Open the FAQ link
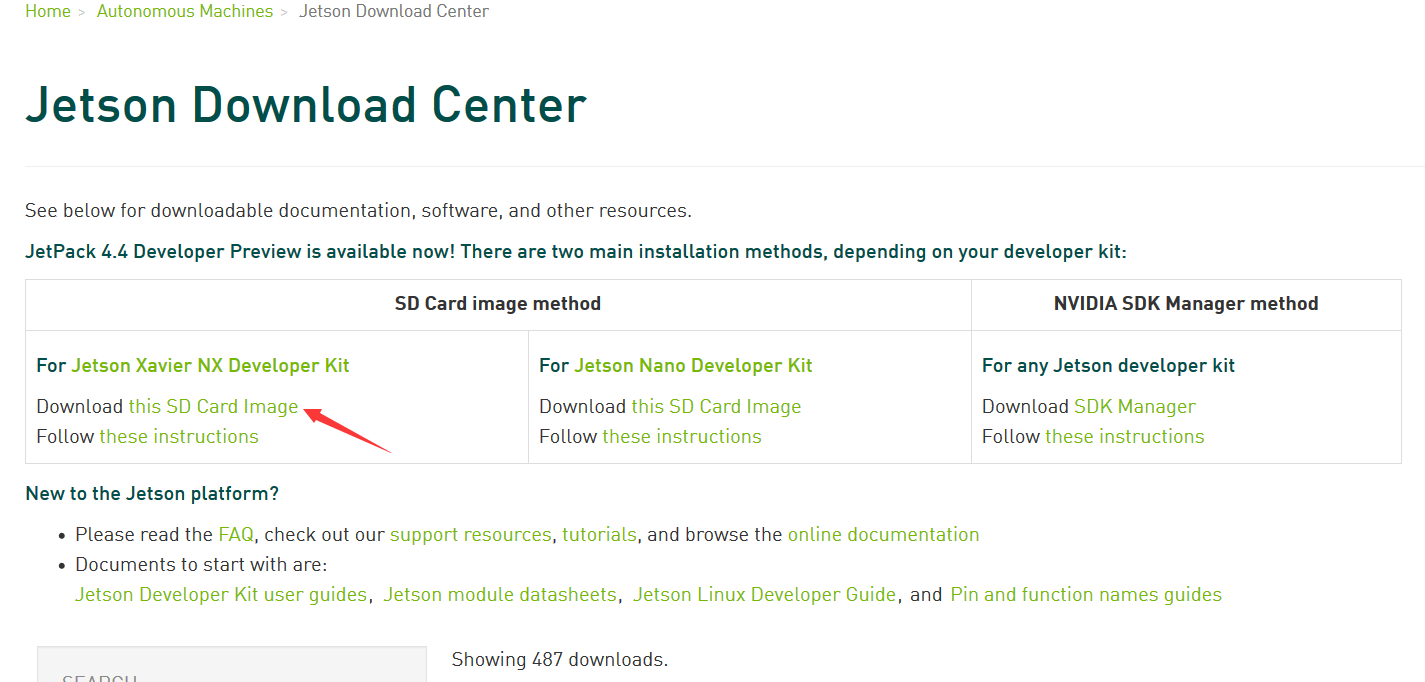 [x=236, y=534]
